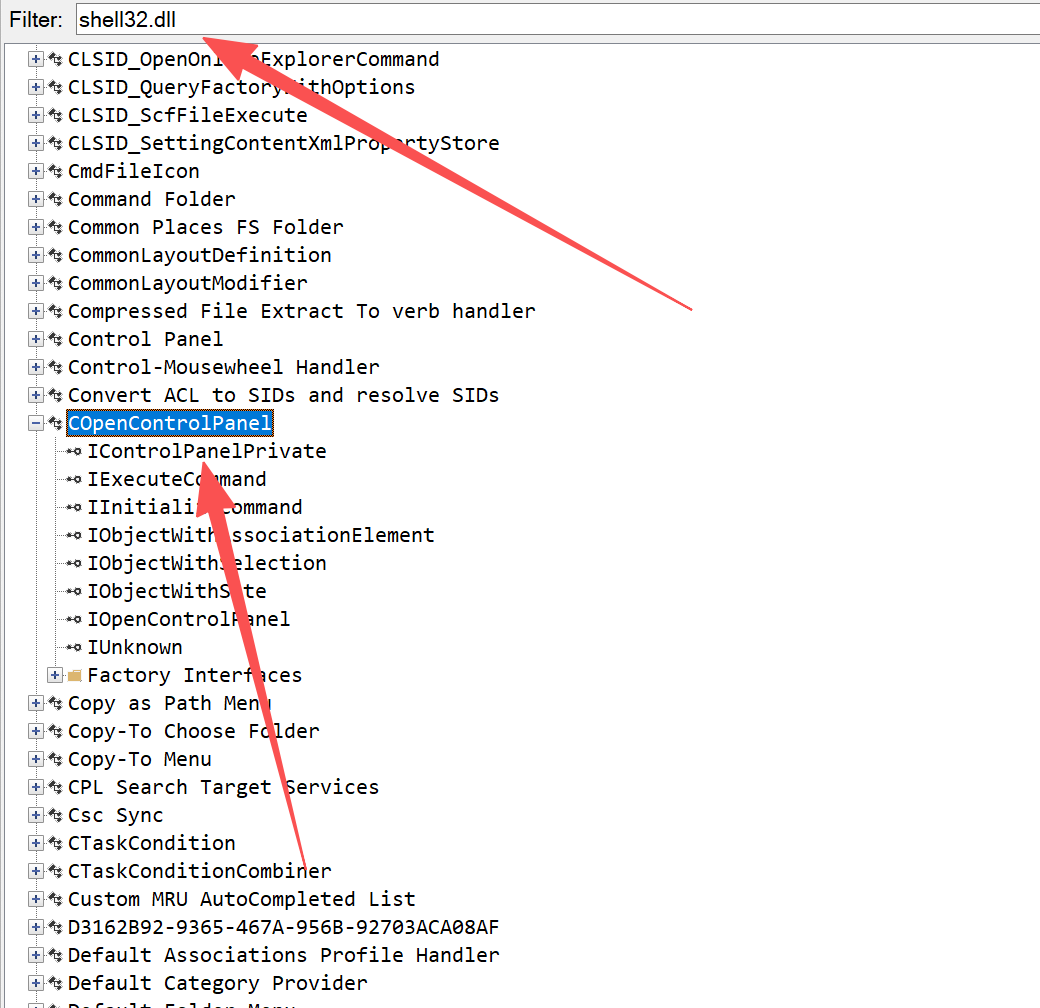Click the IOpenControlPanel interface icon

point(75,619)
